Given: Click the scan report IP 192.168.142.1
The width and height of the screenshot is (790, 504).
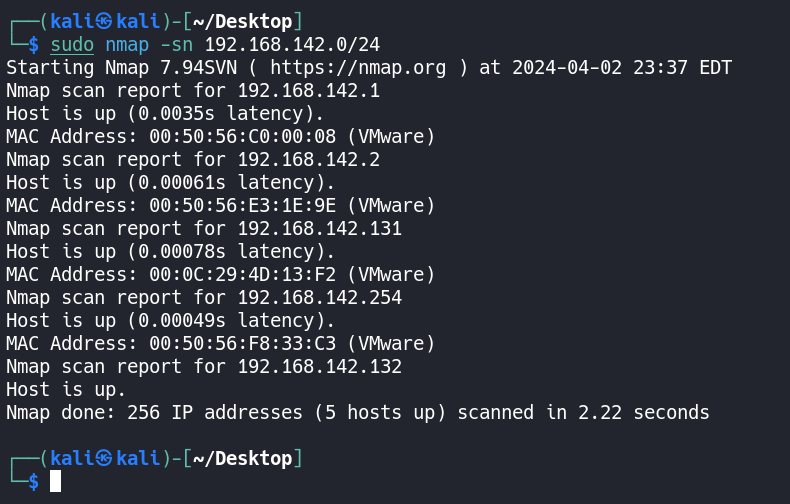Looking at the screenshot, I should click(308, 90).
